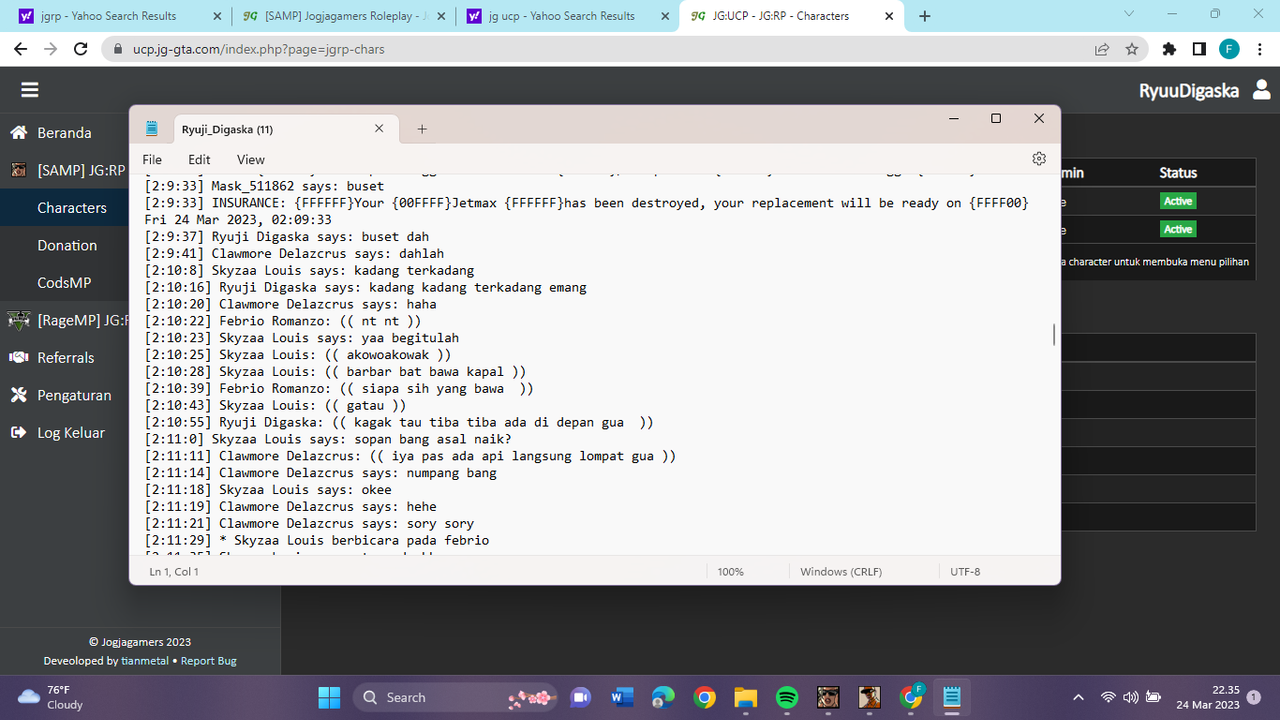Click the [RageMP] GTA V icon

[18, 320]
